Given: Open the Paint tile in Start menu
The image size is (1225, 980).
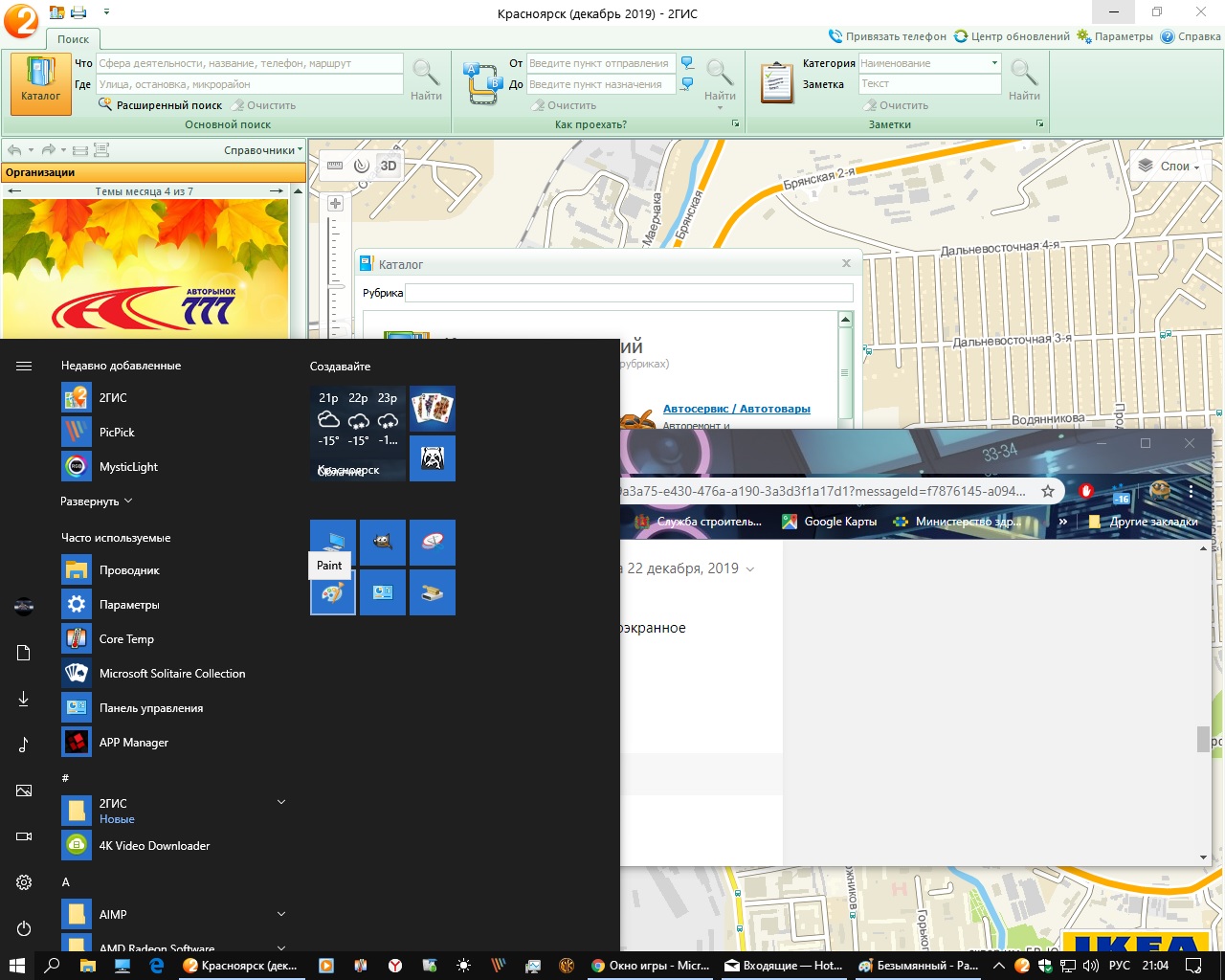Looking at the screenshot, I should pyautogui.click(x=333, y=592).
